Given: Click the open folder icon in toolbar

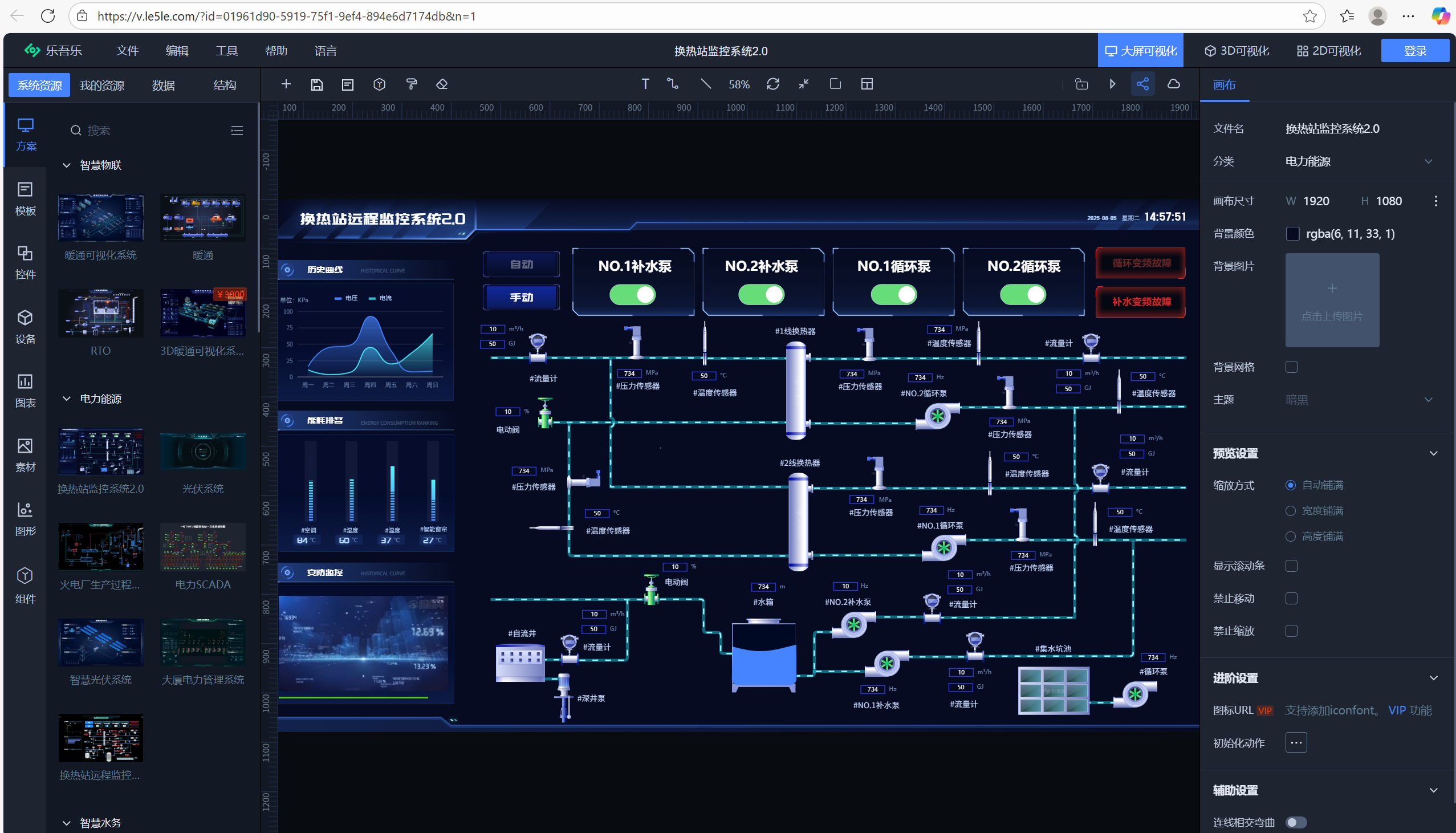Looking at the screenshot, I should 1081,84.
